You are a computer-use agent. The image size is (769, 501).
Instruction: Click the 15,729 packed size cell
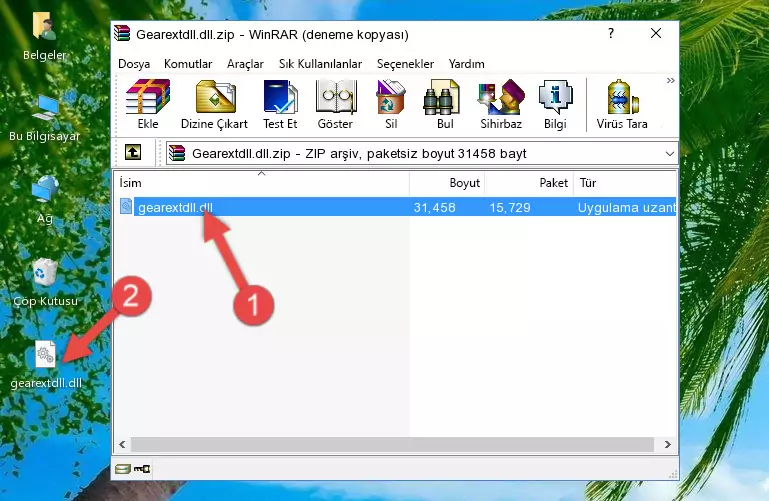tap(510, 207)
